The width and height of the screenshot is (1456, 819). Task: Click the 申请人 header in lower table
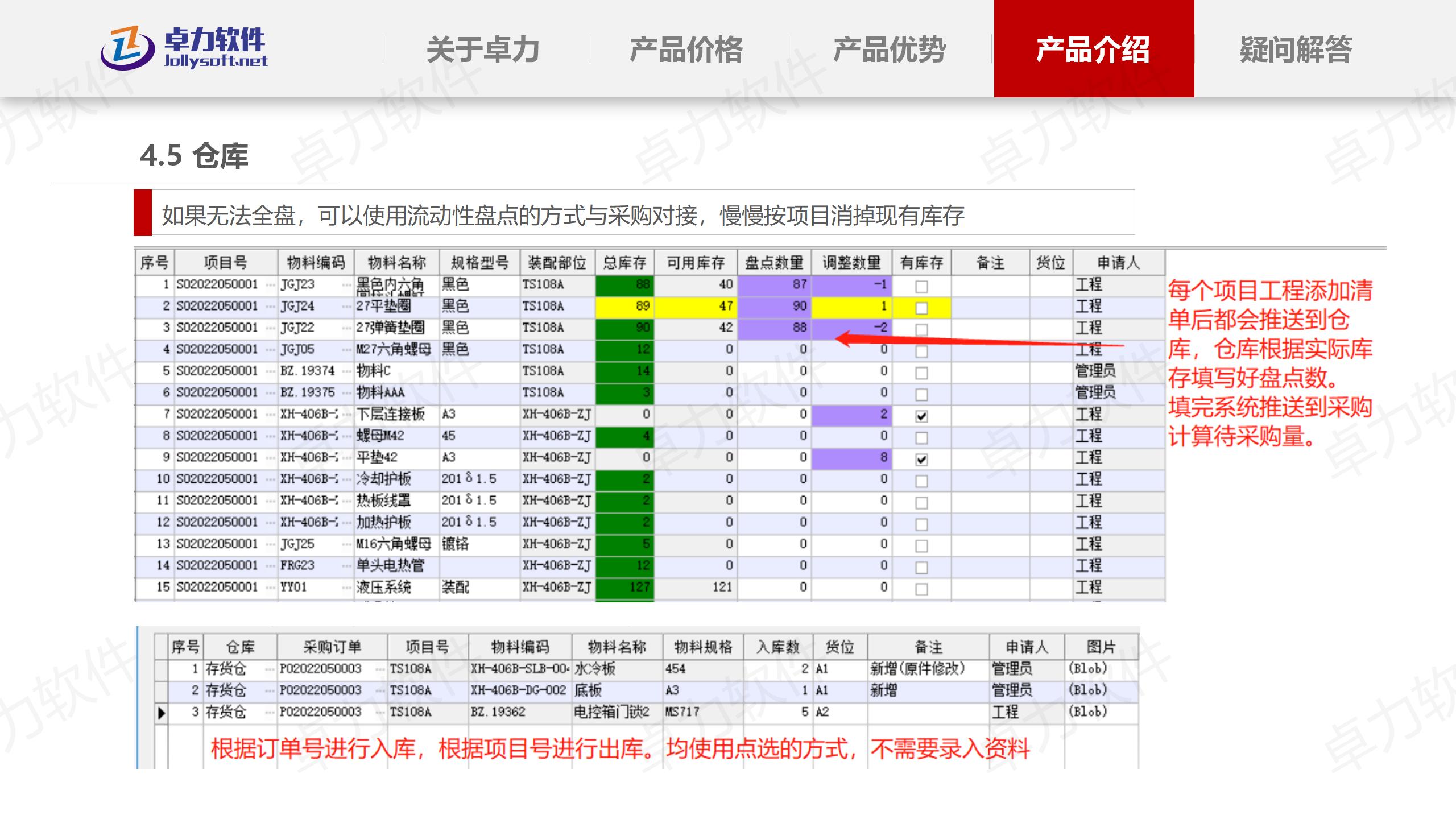tap(1027, 647)
